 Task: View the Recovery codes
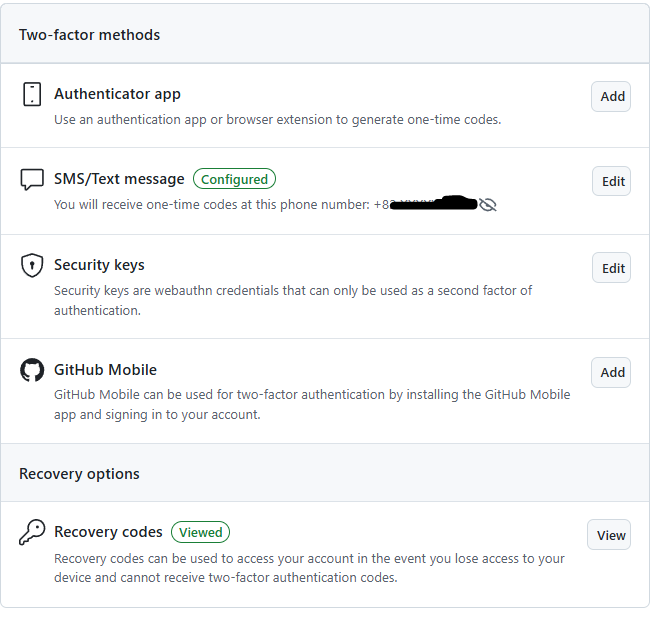[609, 535]
